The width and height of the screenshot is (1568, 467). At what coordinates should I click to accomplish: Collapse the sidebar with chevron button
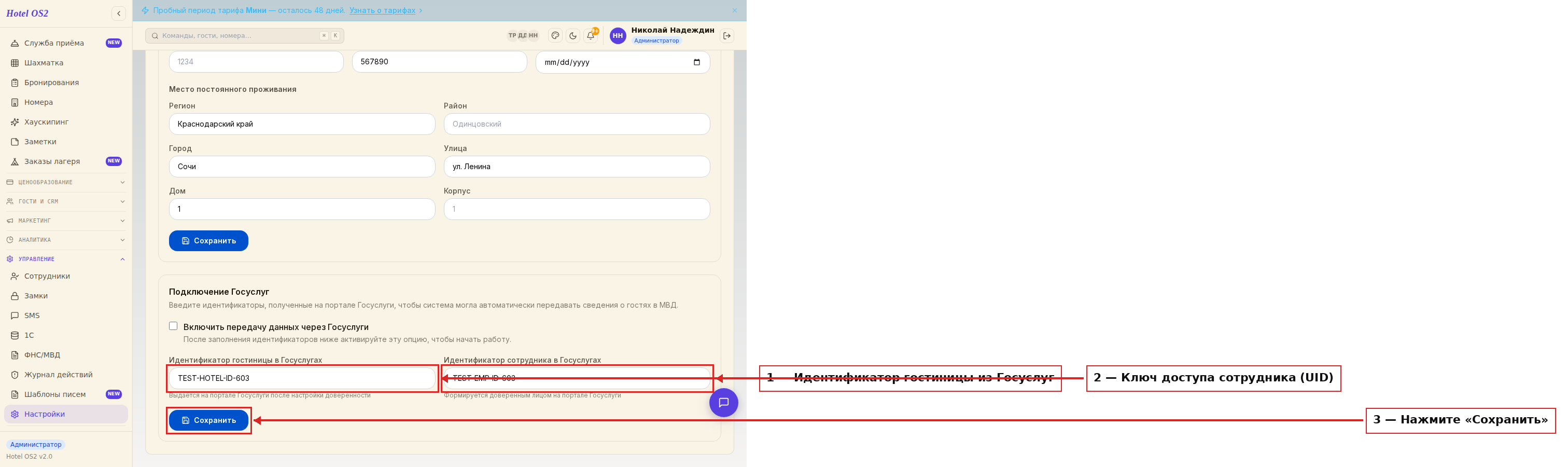[x=119, y=13]
